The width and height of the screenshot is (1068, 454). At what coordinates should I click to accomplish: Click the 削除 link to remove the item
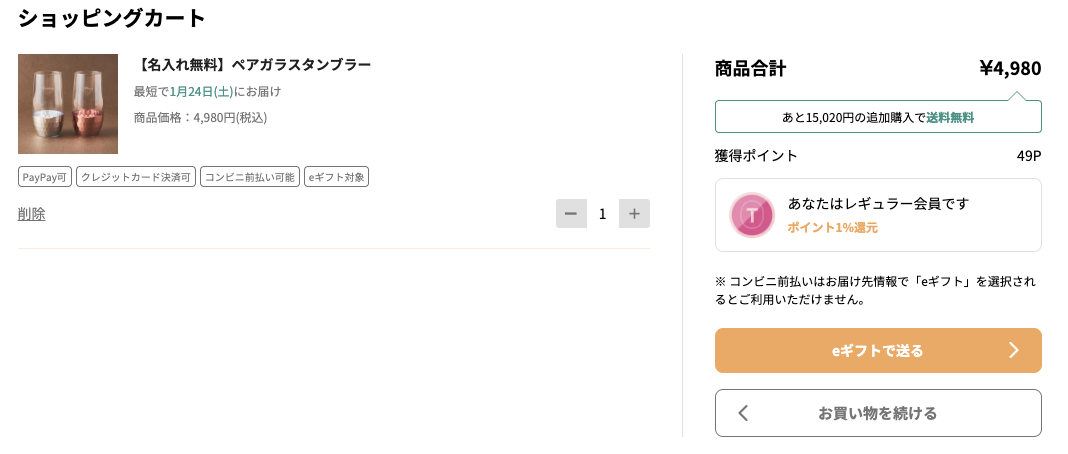pos(31,213)
